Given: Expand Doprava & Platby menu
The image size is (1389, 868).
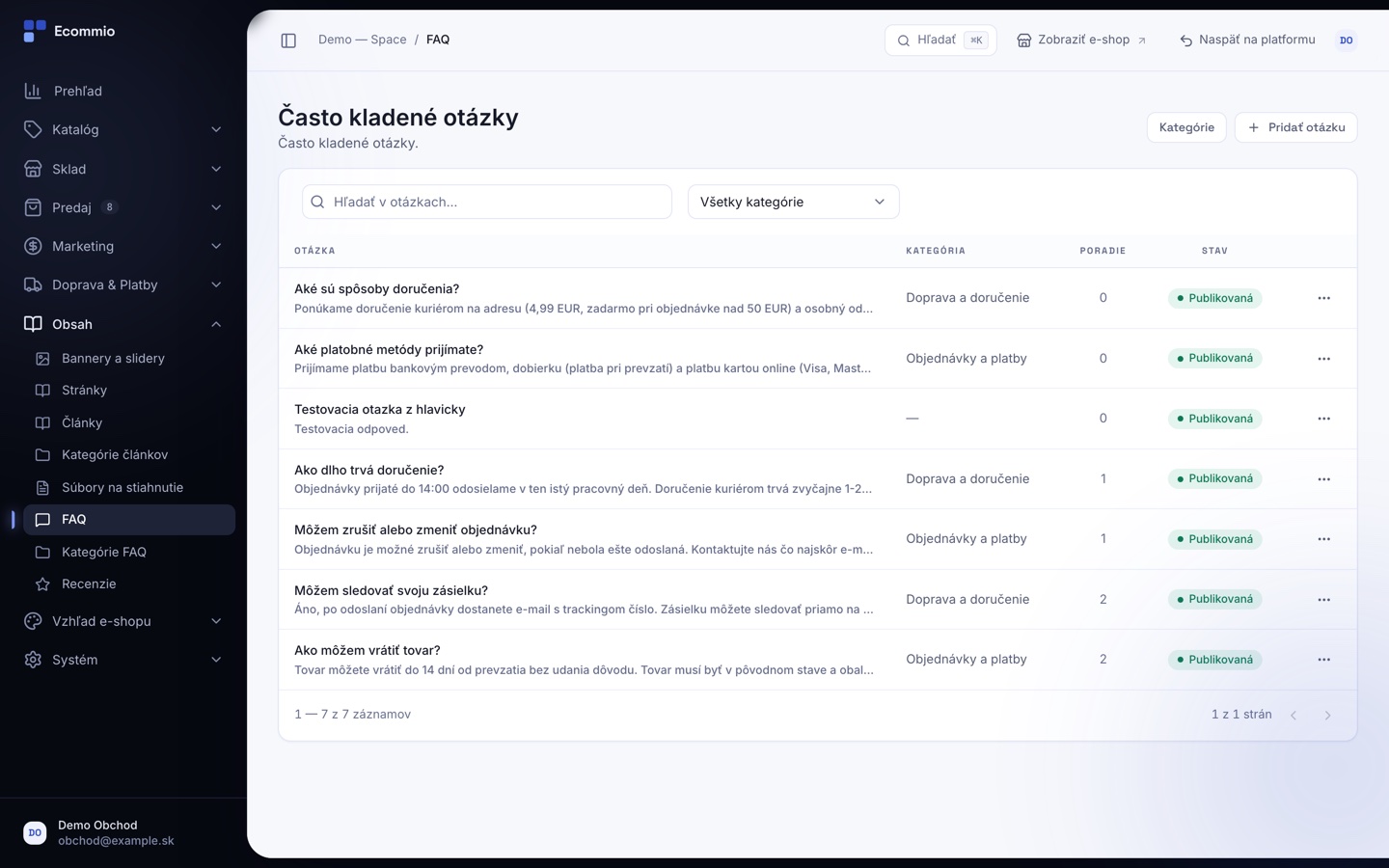Looking at the screenshot, I should click(x=123, y=285).
